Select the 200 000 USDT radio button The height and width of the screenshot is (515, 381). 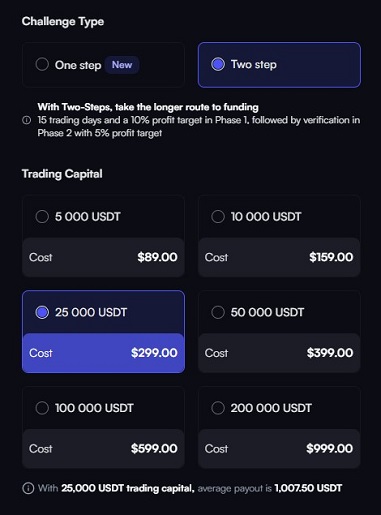[218, 408]
